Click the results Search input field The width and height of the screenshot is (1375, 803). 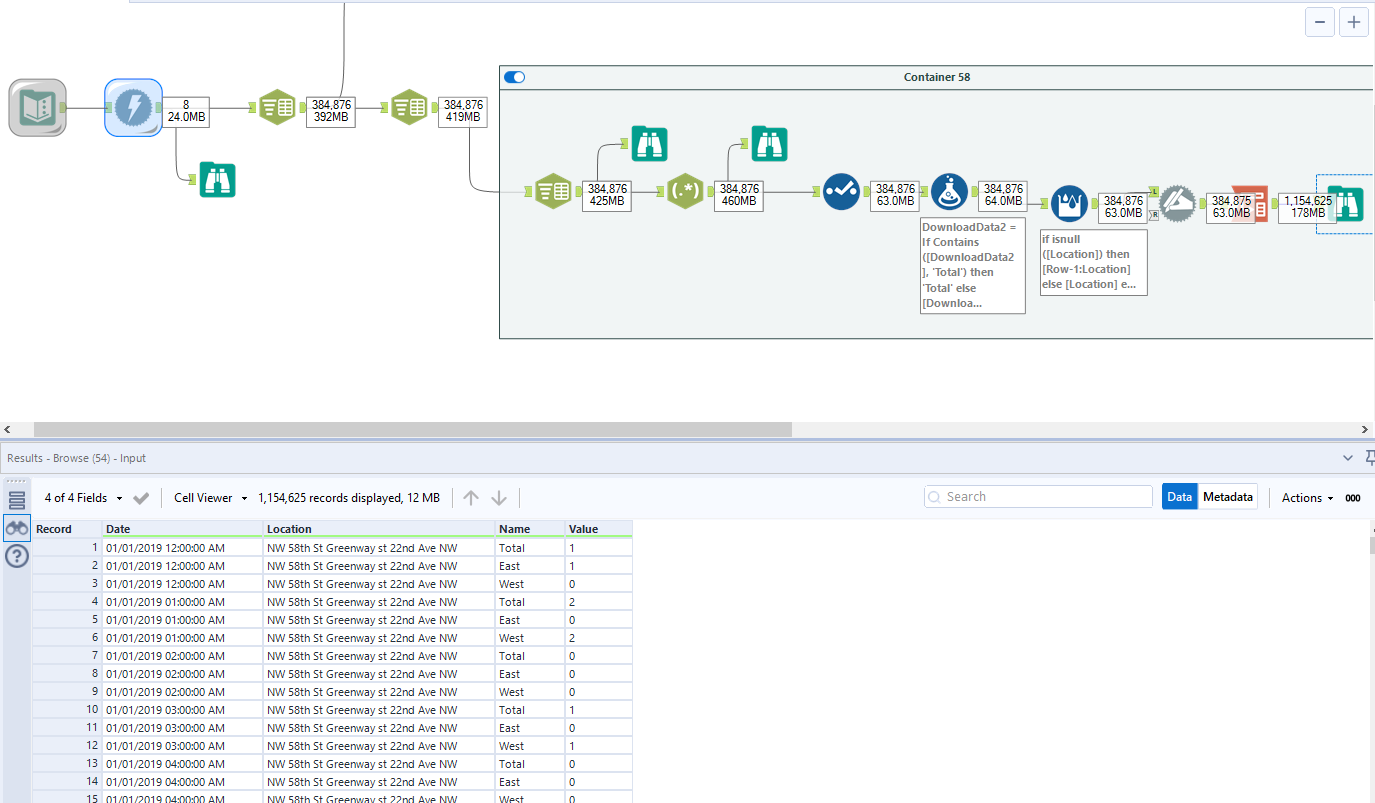tap(1045, 497)
